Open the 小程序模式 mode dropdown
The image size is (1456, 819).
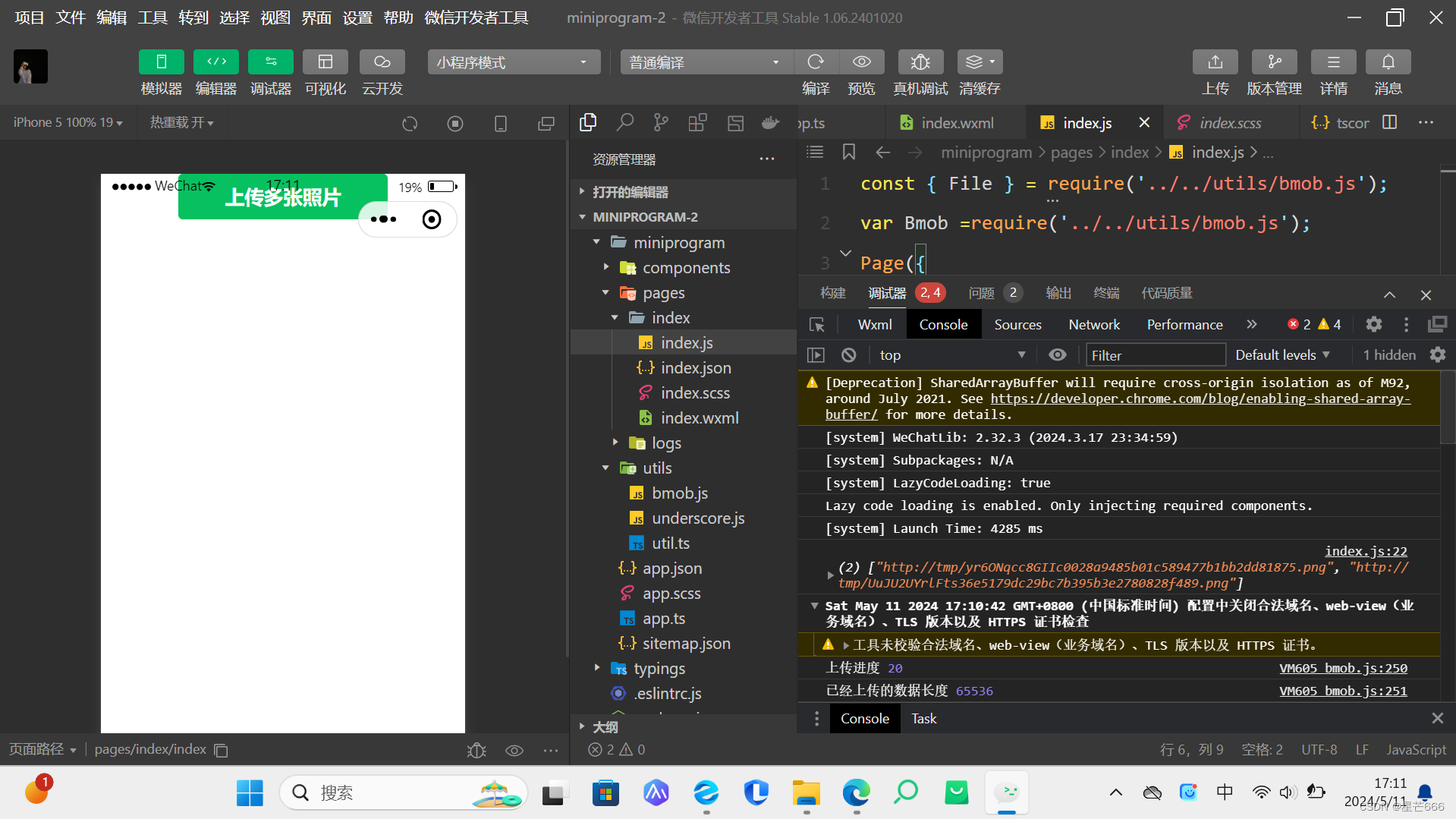pos(514,62)
